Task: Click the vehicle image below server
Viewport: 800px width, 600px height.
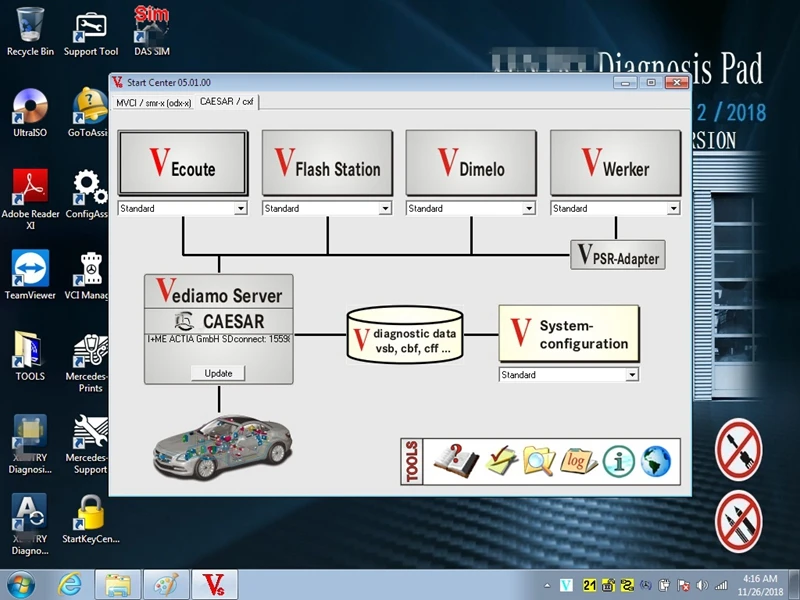Action: [223, 446]
